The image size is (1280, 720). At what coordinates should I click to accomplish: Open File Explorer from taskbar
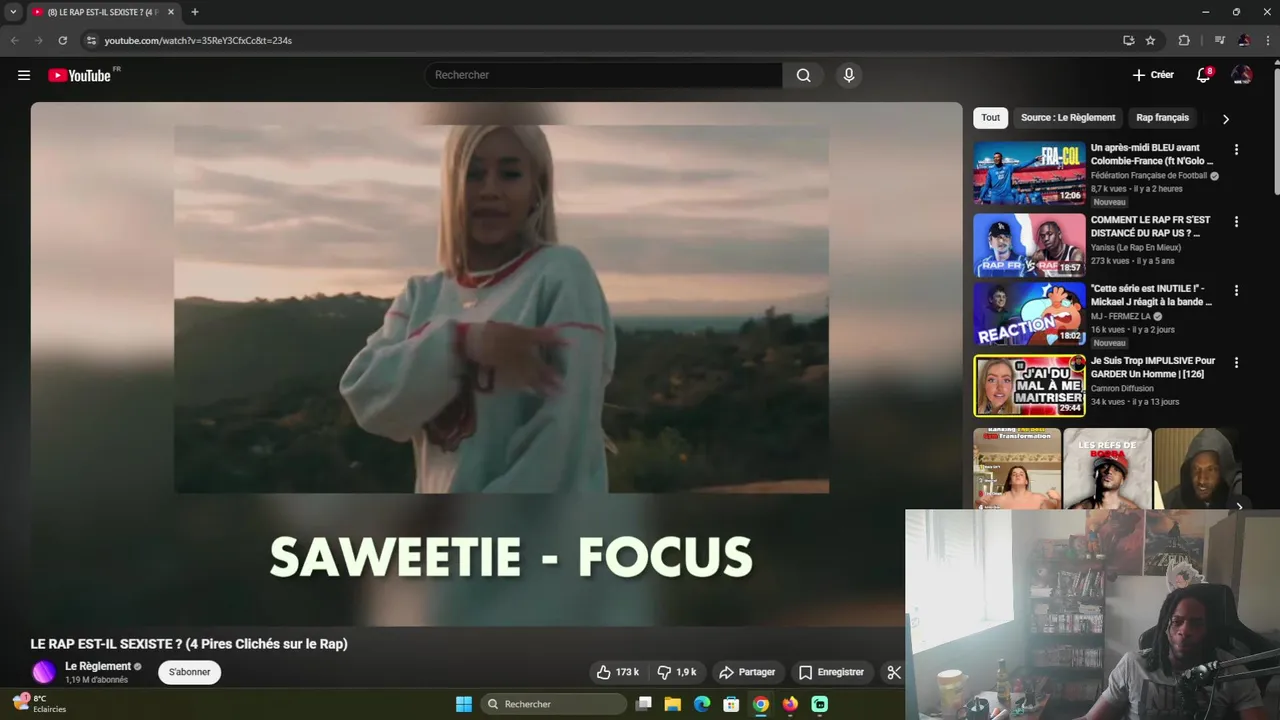(673, 704)
